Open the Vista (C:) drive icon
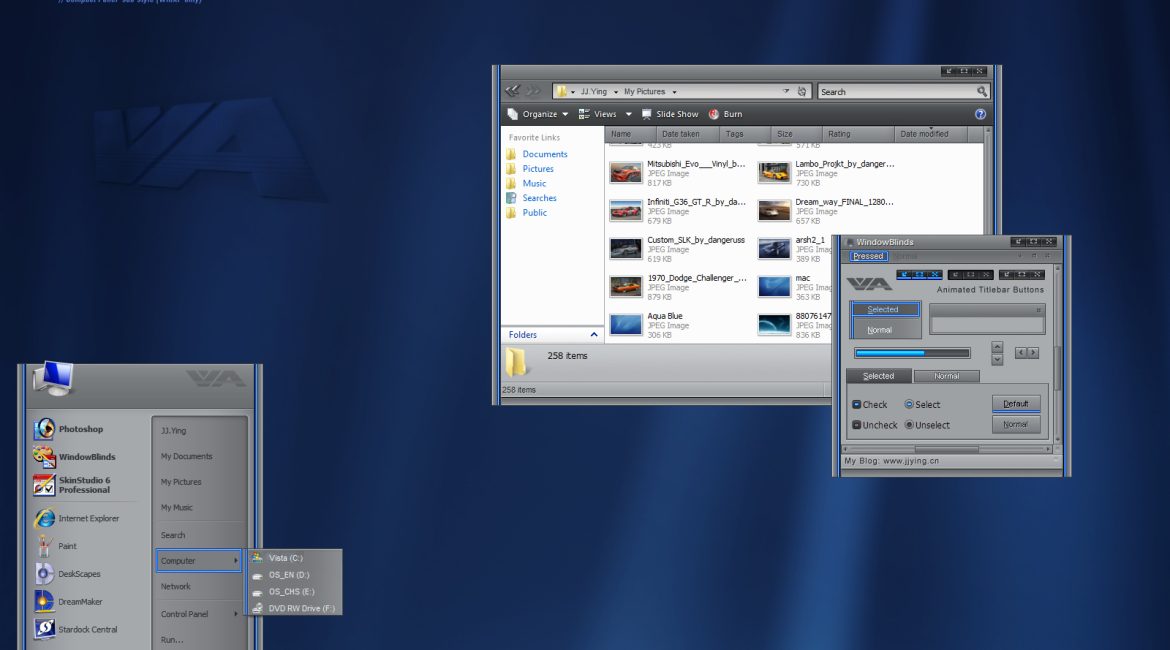 click(x=257, y=557)
